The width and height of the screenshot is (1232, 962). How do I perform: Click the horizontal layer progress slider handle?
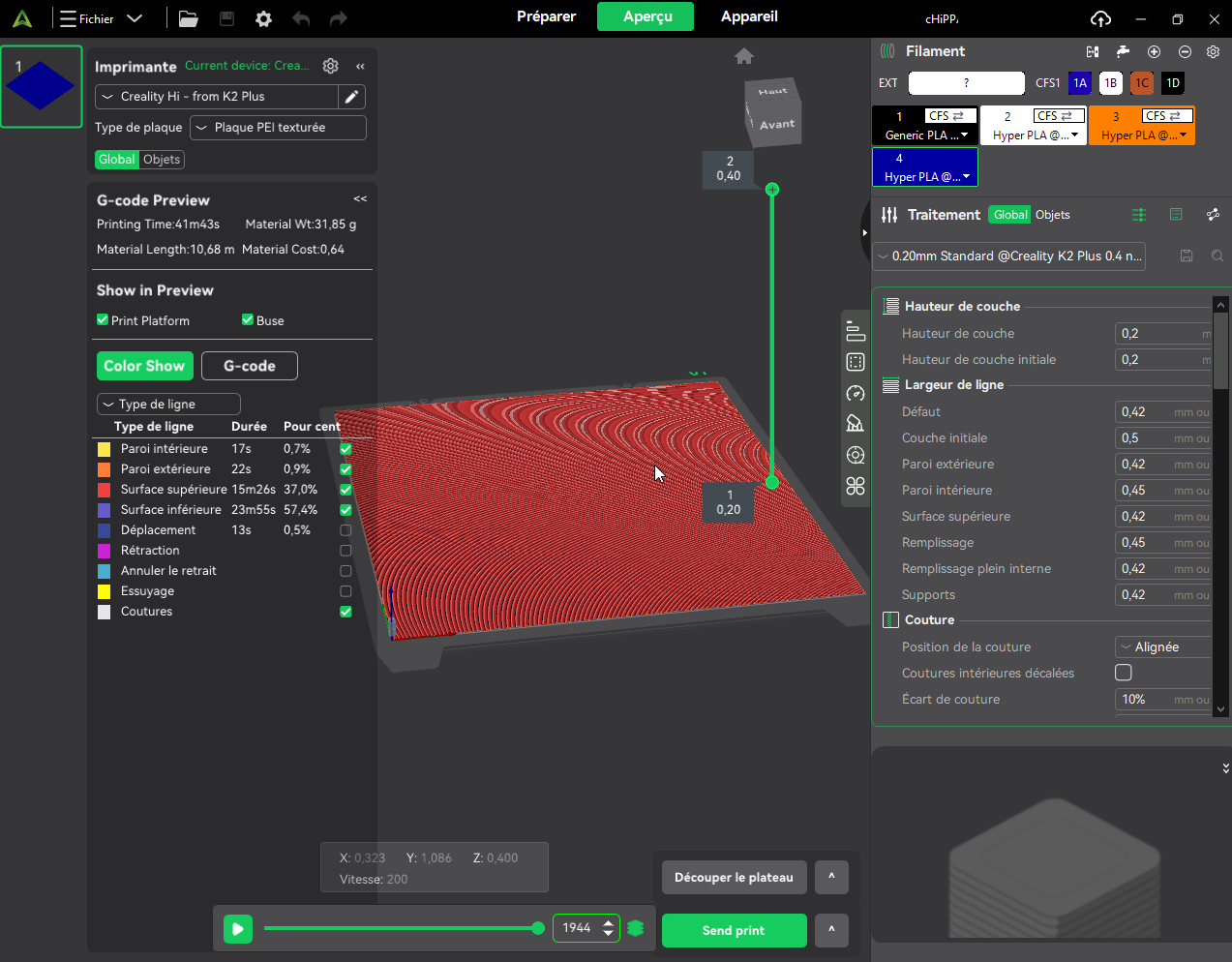pyautogui.click(x=538, y=928)
